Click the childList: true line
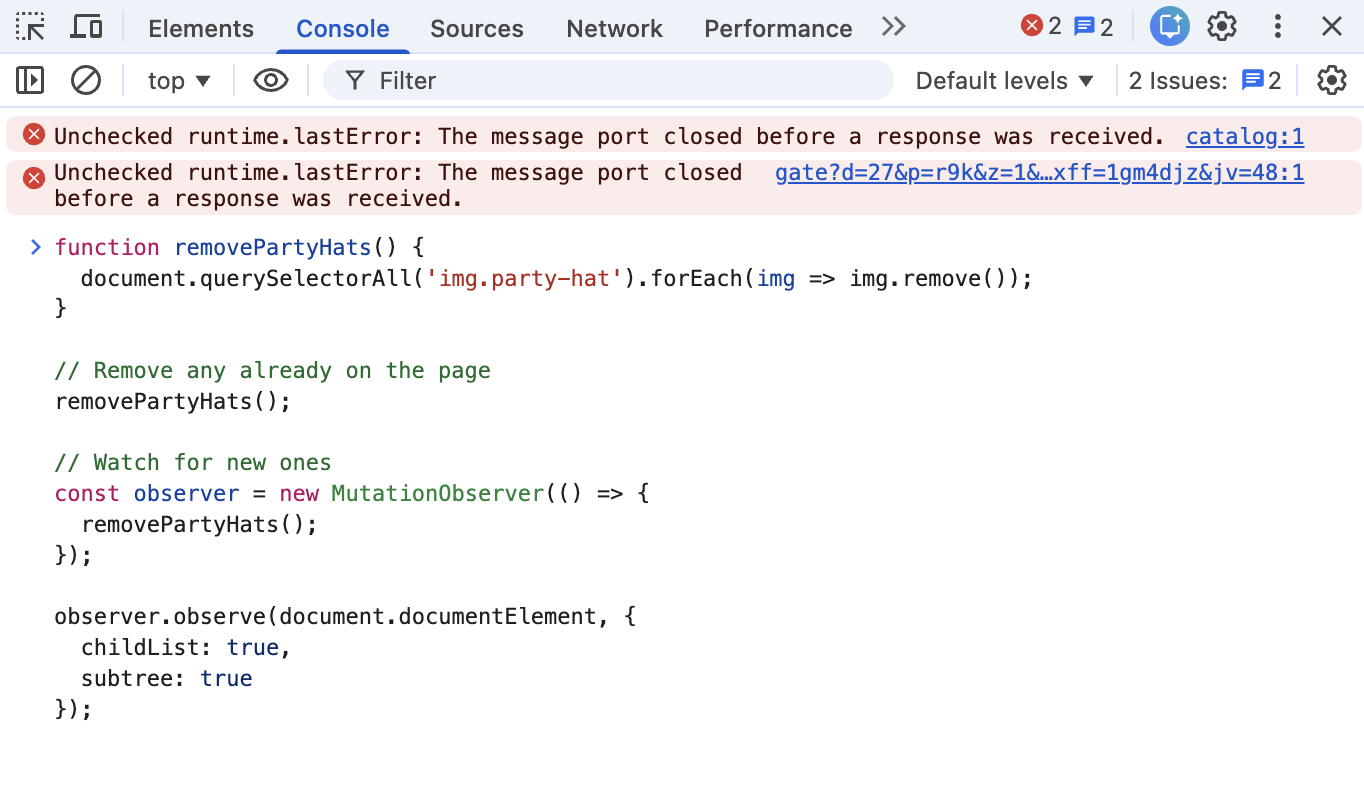The width and height of the screenshot is (1364, 794). tap(186, 648)
